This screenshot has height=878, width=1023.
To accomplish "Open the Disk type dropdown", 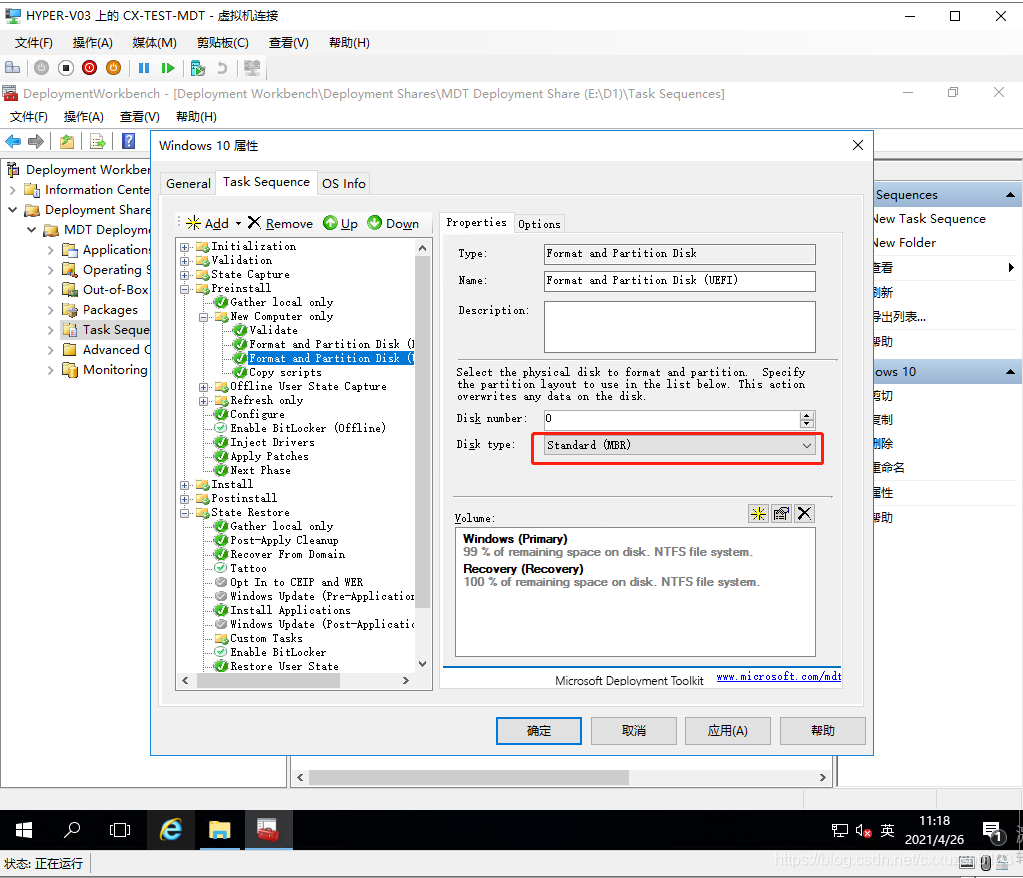I will click(679, 446).
